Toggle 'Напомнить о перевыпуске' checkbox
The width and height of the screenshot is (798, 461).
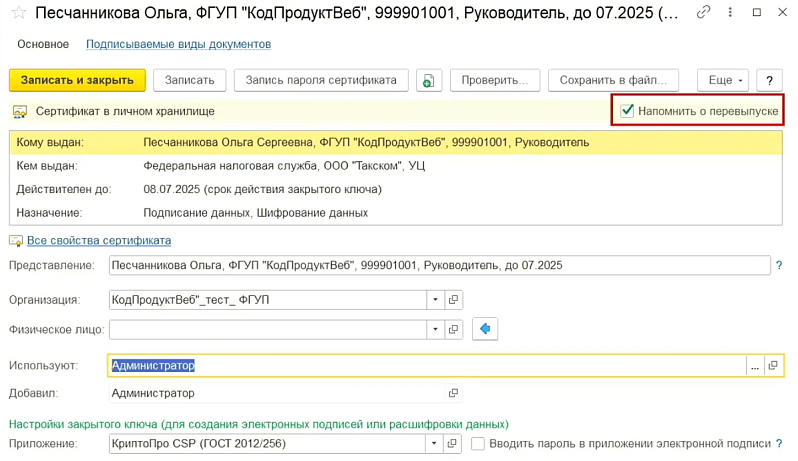tap(627, 110)
